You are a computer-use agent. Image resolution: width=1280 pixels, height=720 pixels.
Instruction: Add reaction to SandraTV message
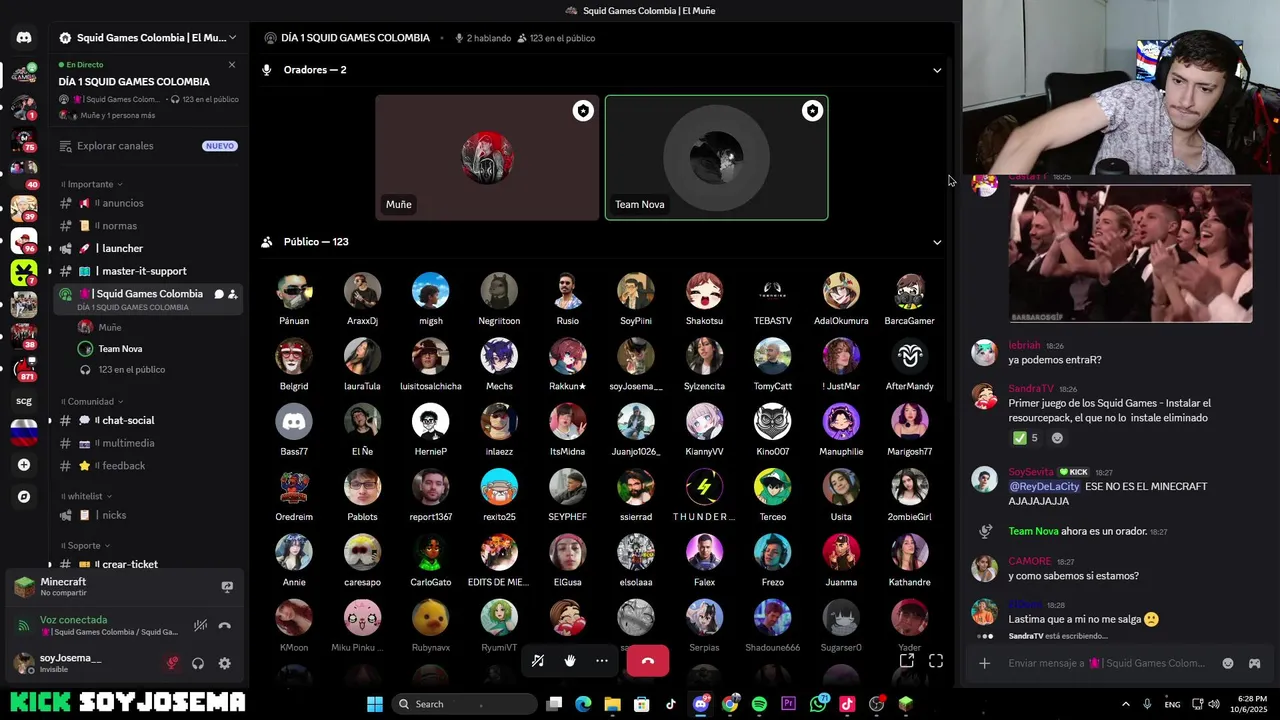(x=1057, y=438)
